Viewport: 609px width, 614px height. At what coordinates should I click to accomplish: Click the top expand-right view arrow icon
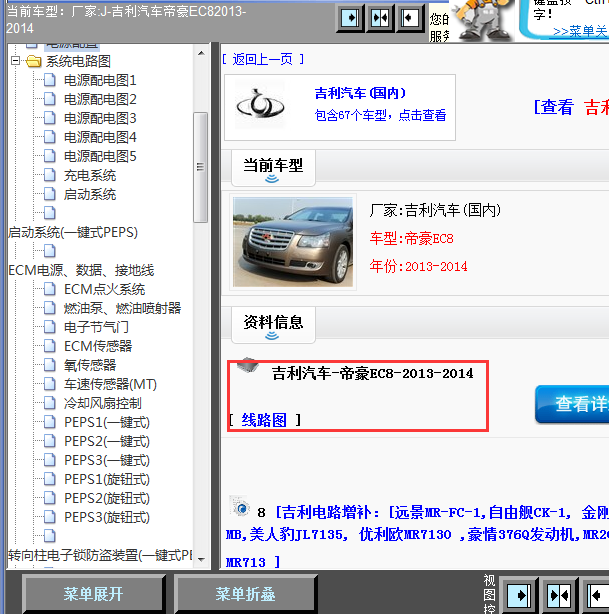point(350,18)
